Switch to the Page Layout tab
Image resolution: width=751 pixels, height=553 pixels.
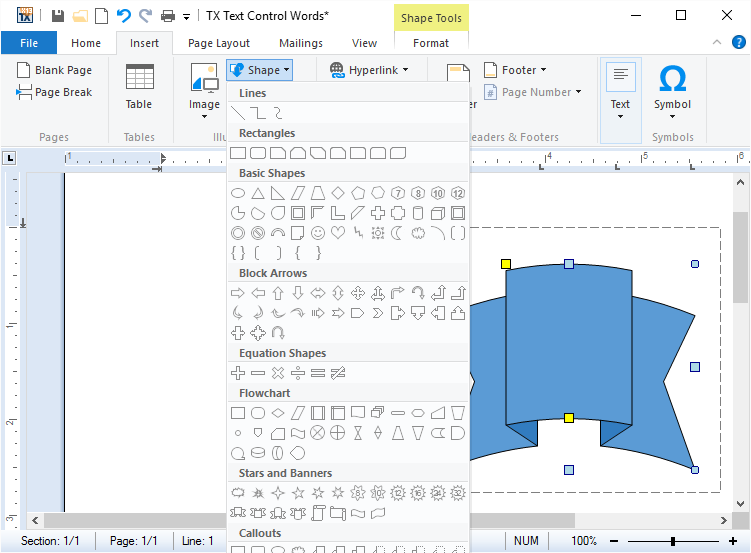pos(219,43)
